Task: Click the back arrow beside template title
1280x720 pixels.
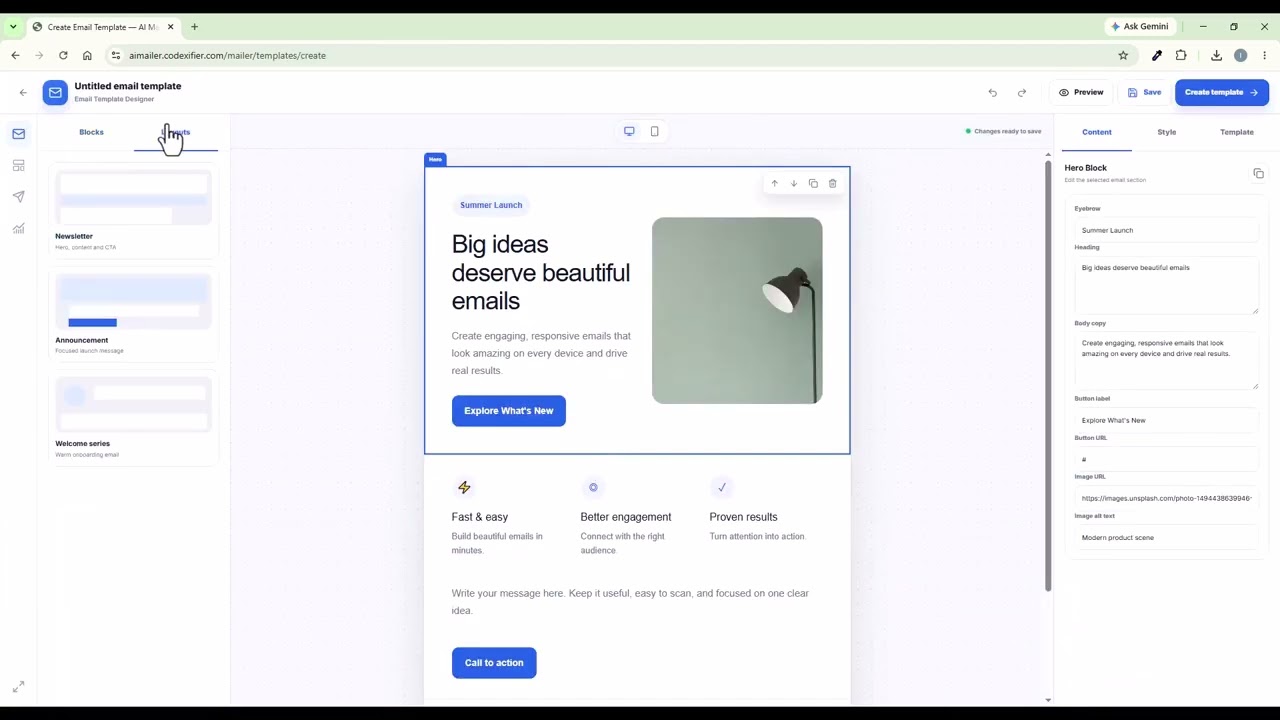Action: pyautogui.click(x=23, y=92)
